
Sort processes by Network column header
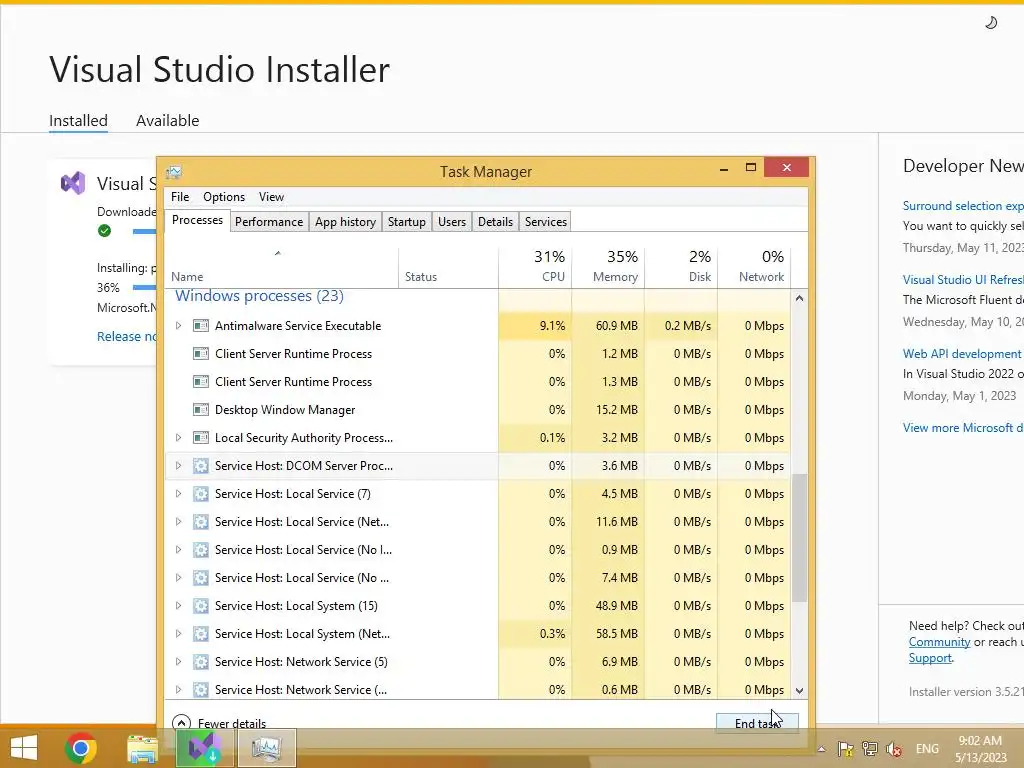coord(754,266)
